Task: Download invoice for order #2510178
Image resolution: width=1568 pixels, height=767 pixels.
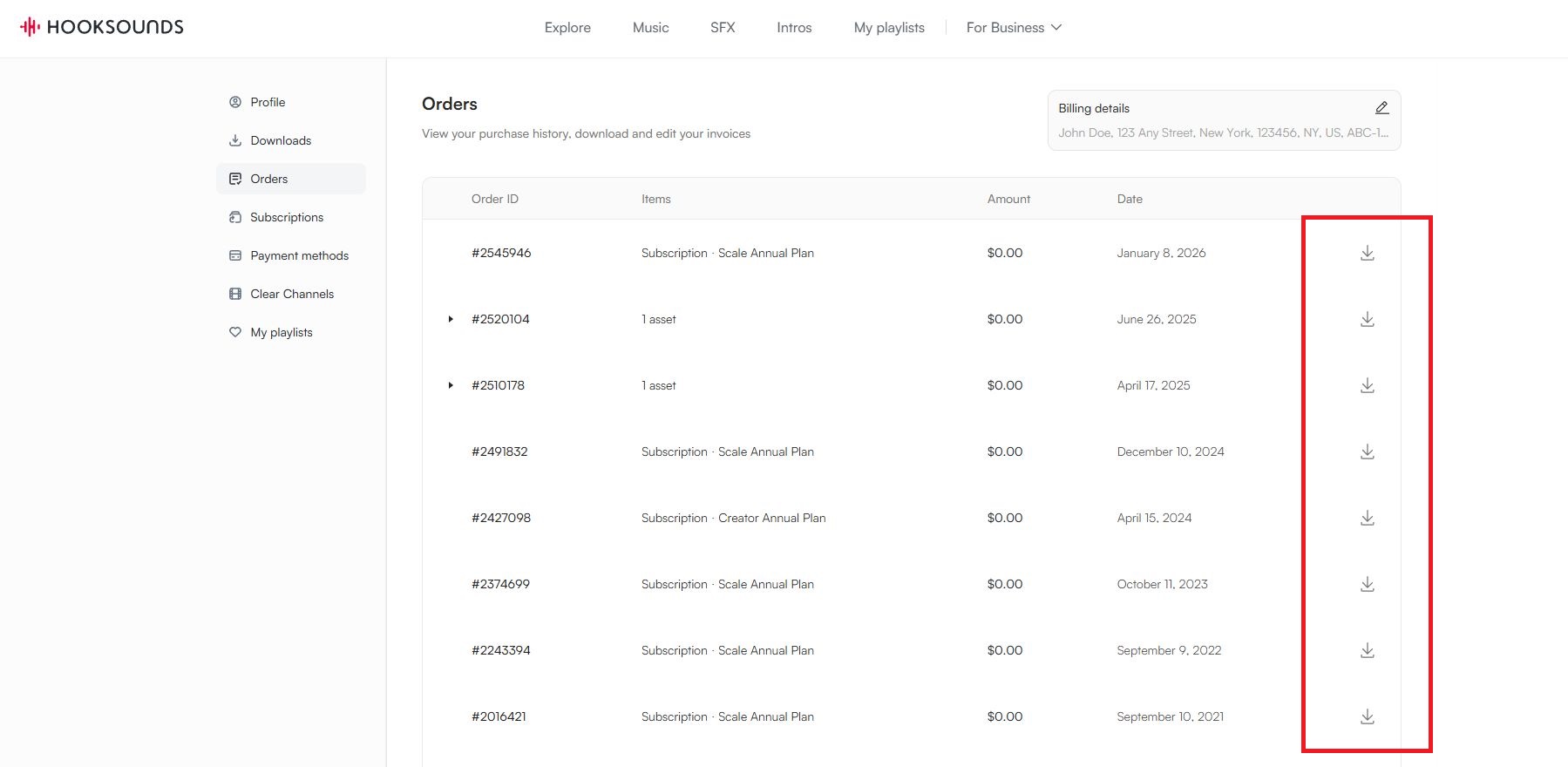Action: (1367, 386)
